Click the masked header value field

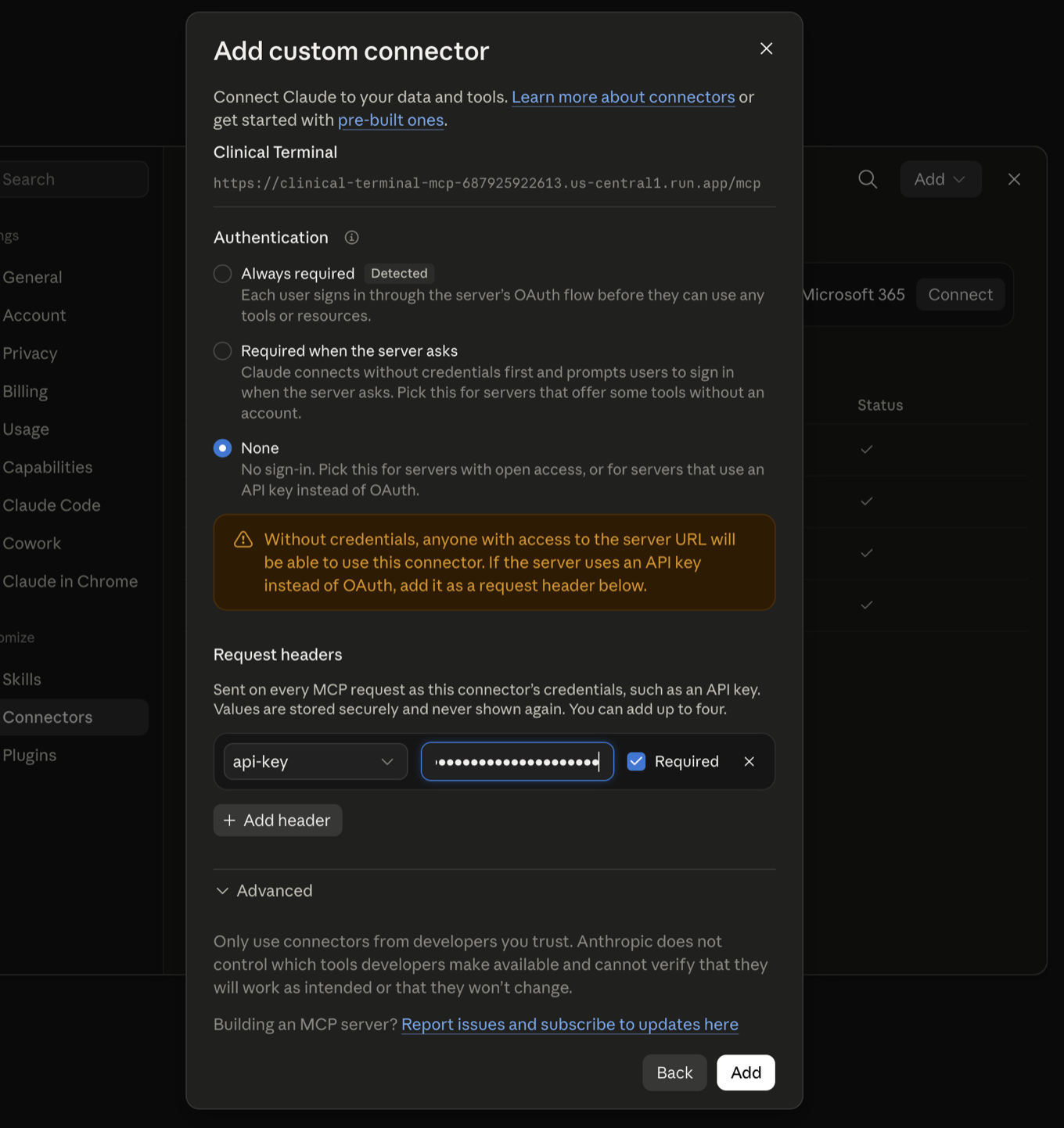[517, 762]
